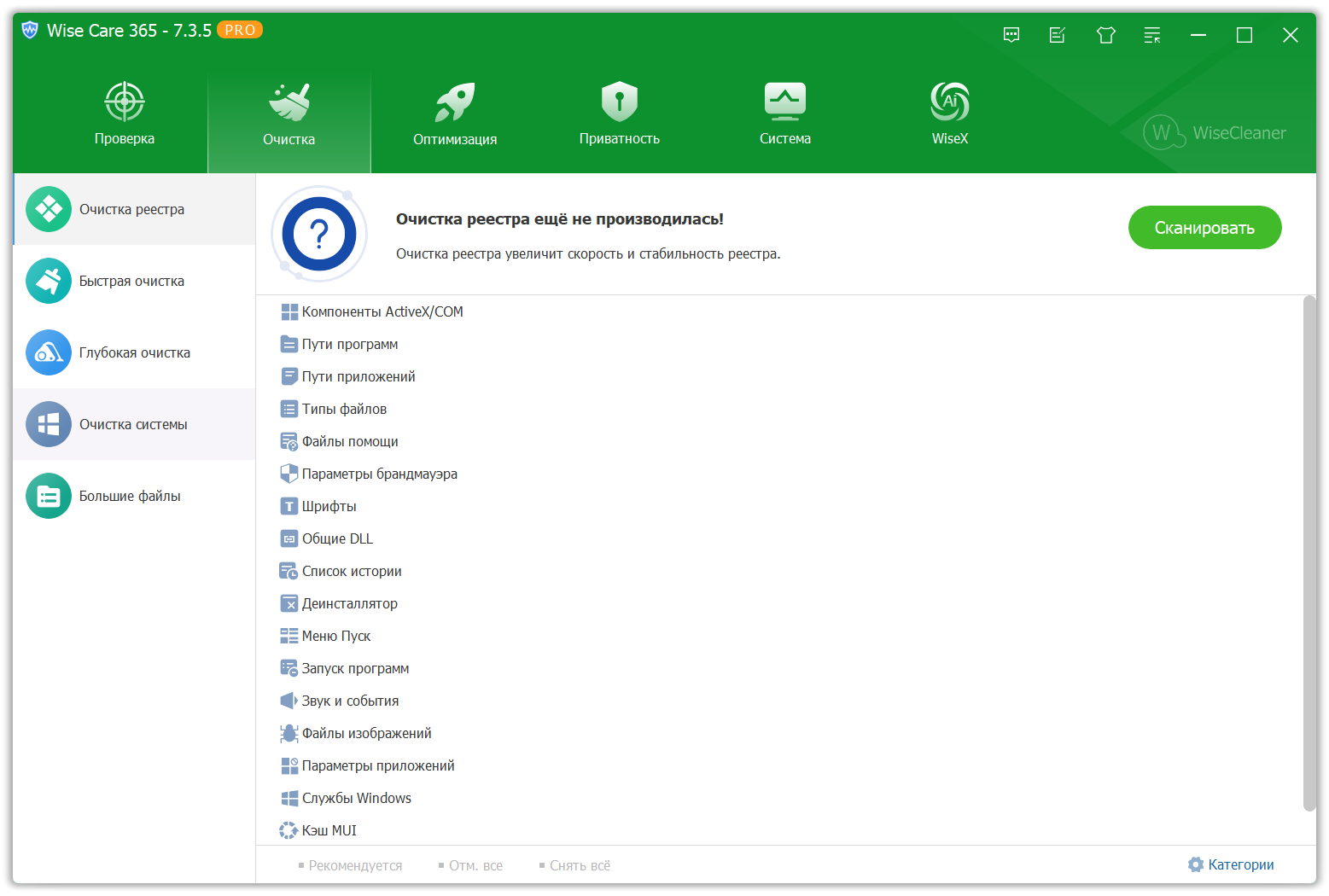
Task: Click the edit note icon in title bar
Action: (x=1058, y=35)
